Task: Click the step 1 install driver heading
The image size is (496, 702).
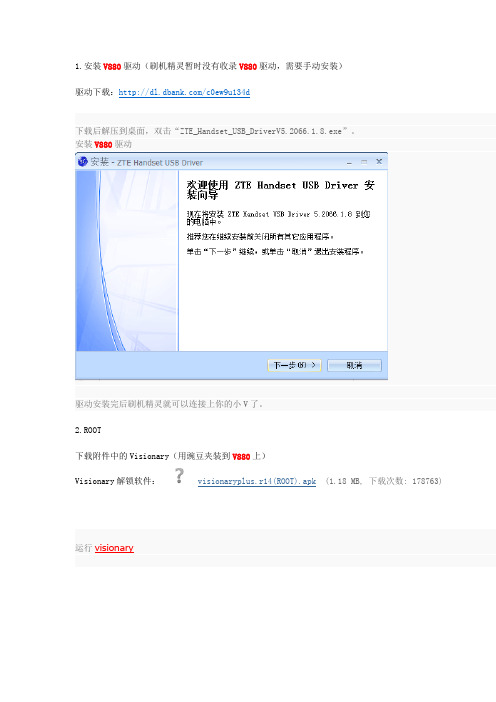Action: point(209,66)
